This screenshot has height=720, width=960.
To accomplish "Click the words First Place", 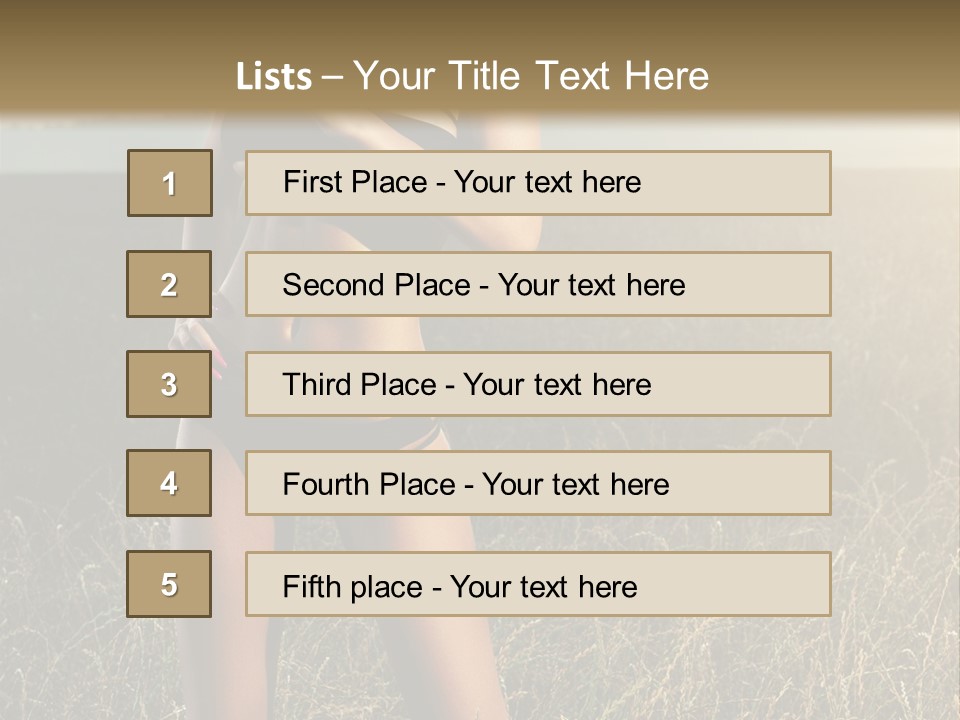I will tap(357, 182).
